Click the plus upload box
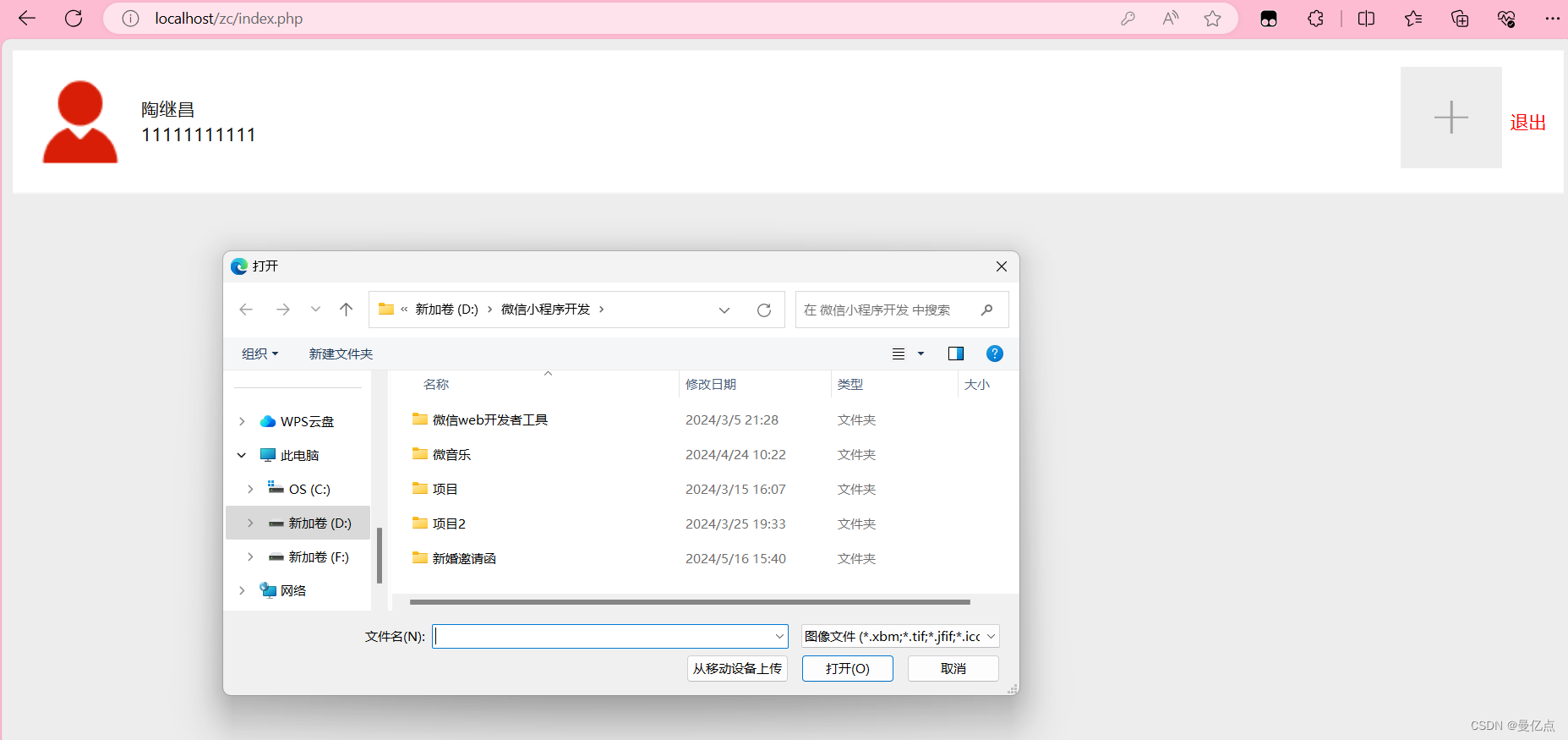 pyautogui.click(x=1451, y=118)
